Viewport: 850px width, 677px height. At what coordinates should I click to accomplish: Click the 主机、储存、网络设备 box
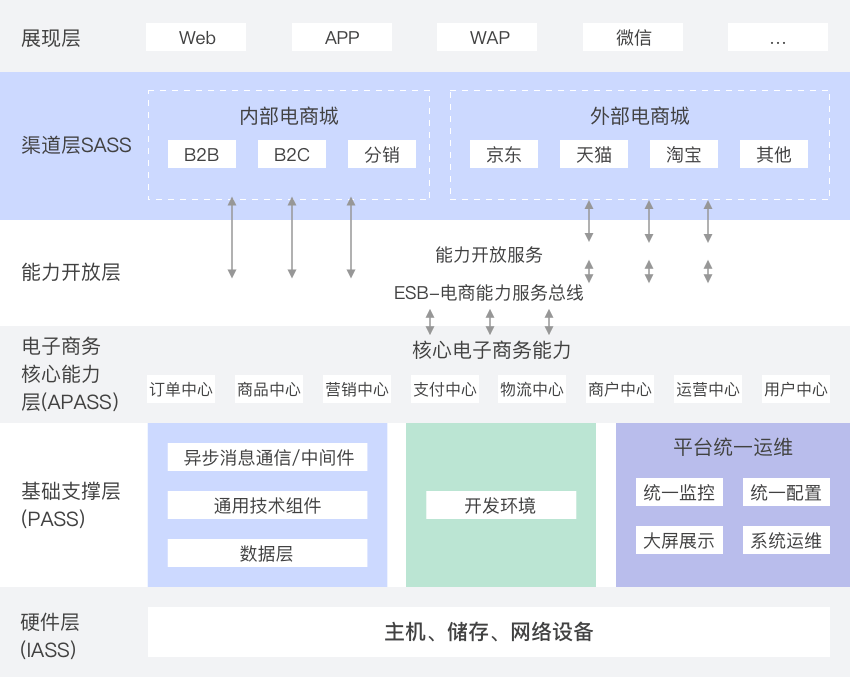(x=488, y=632)
